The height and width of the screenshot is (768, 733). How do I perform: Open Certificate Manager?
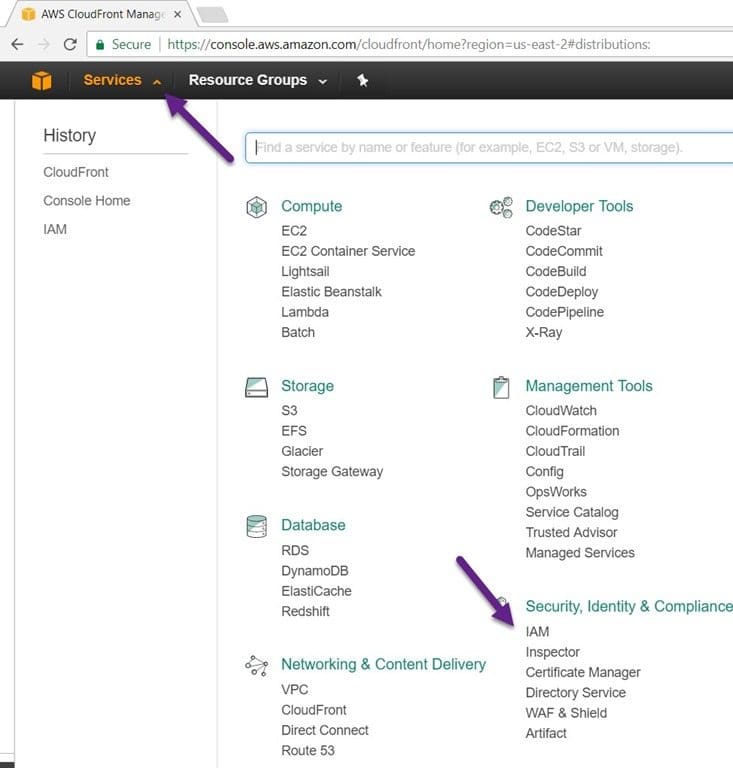pyautogui.click(x=583, y=672)
